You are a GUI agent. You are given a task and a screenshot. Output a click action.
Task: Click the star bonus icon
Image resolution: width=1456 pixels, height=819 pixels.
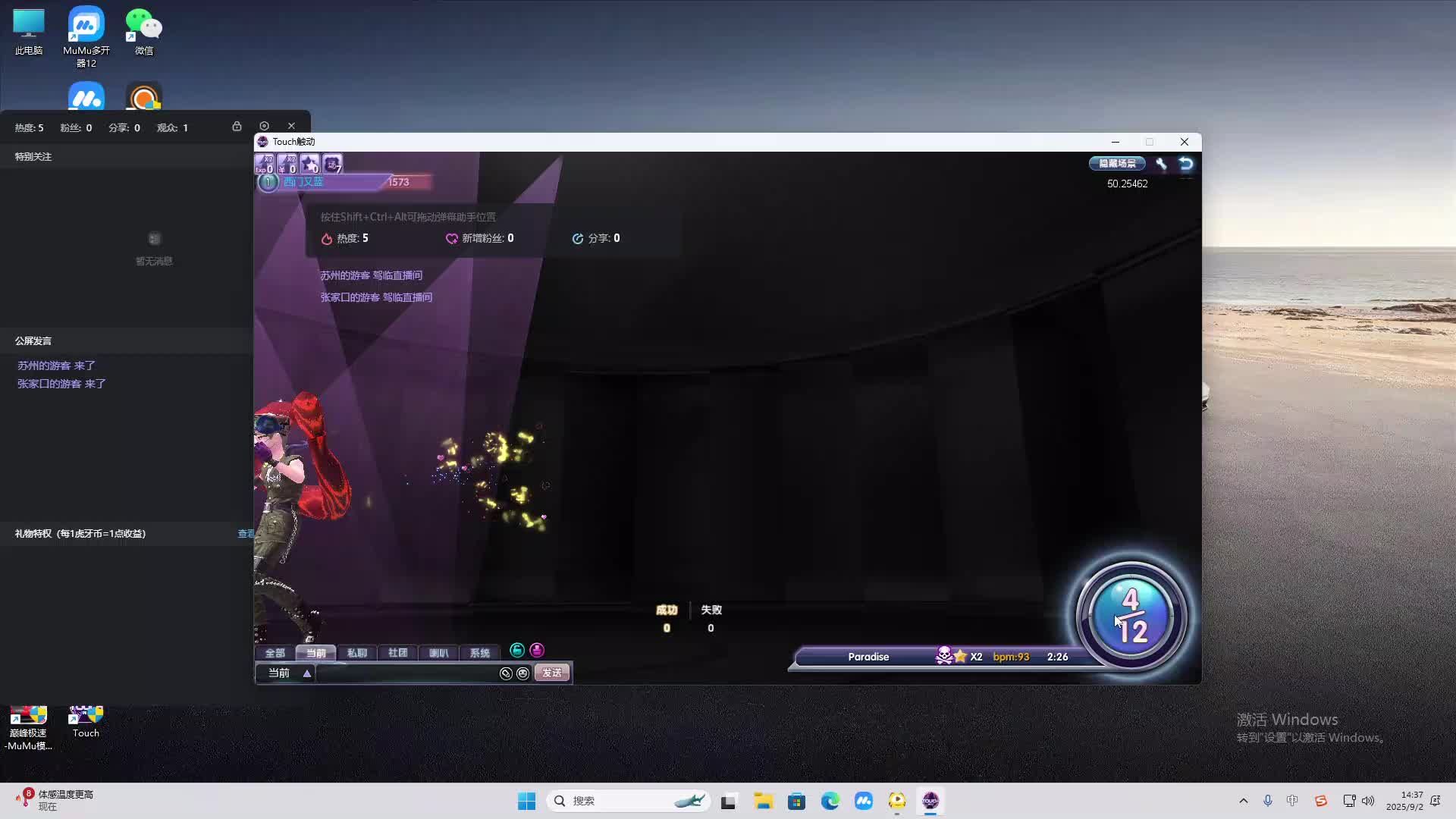[x=309, y=164]
